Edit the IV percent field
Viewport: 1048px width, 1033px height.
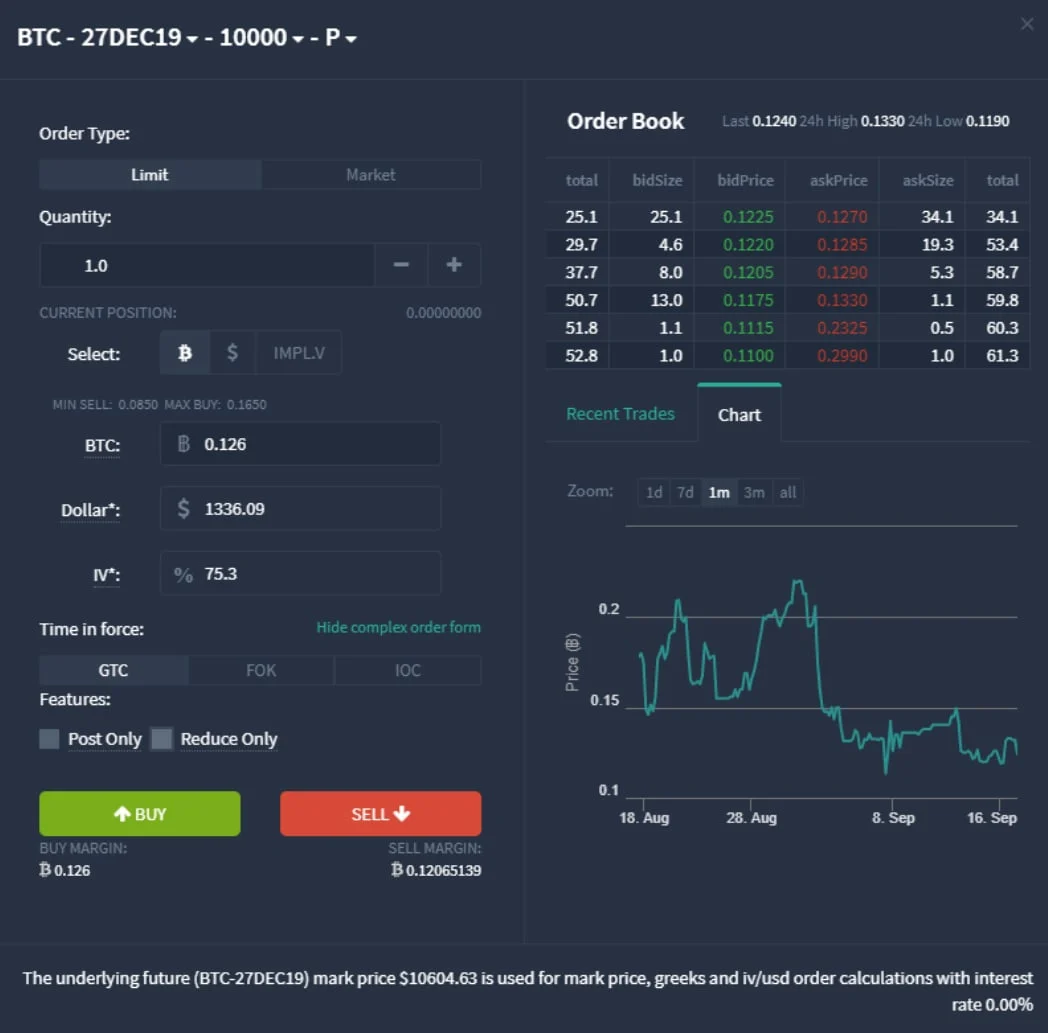(300, 573)
